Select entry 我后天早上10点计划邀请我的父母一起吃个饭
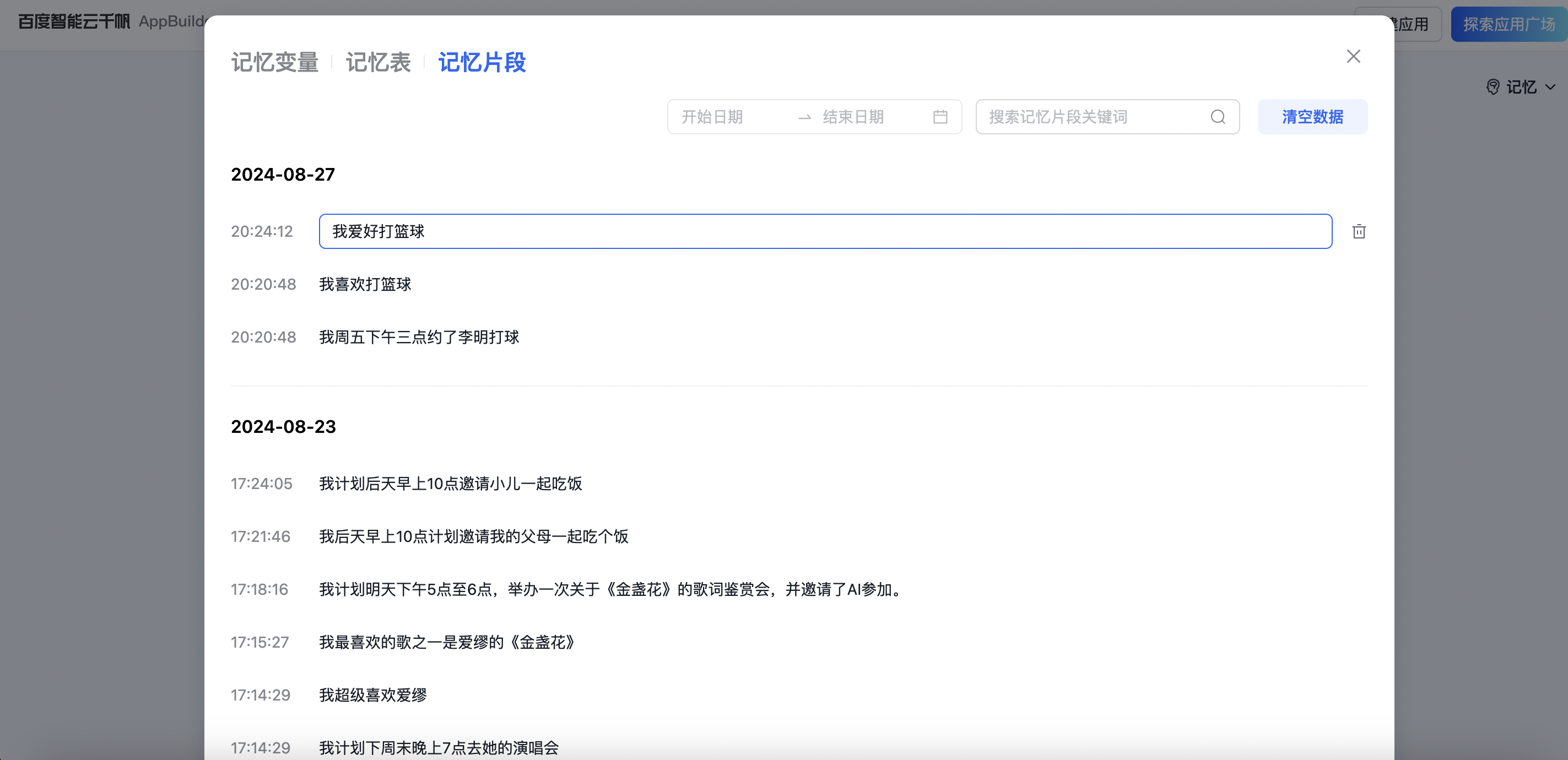The width and height of the screenshot is (1568, 760). (x=474, y=537)
